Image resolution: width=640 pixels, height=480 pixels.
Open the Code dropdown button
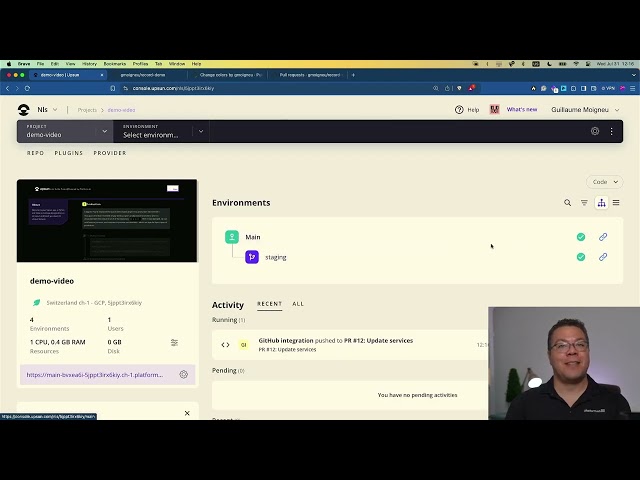click(604, 182)
